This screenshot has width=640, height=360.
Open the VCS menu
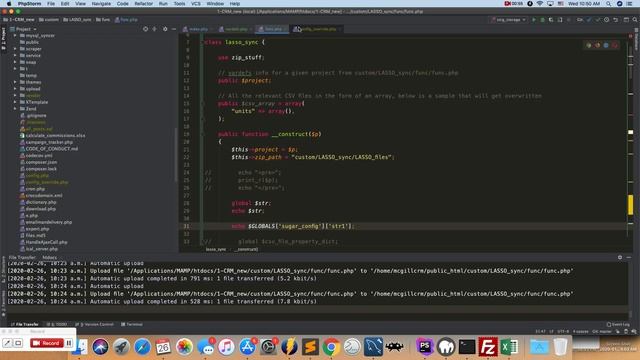tap(196, 4)
